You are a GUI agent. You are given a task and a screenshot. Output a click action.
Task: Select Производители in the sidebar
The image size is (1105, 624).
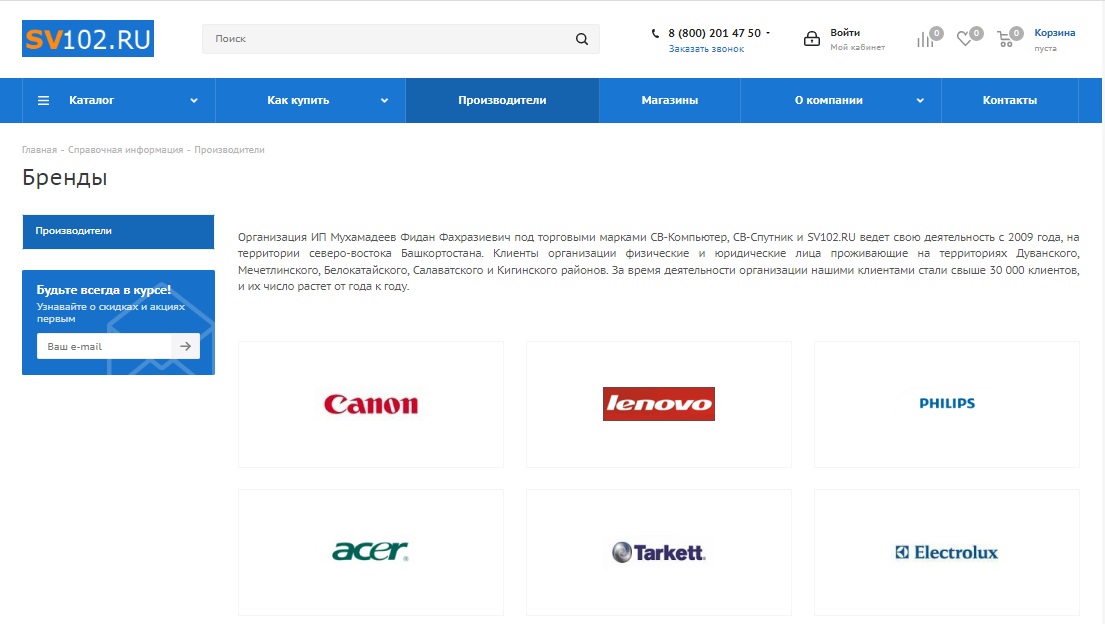pyautogui.click(x=118, y=231)
